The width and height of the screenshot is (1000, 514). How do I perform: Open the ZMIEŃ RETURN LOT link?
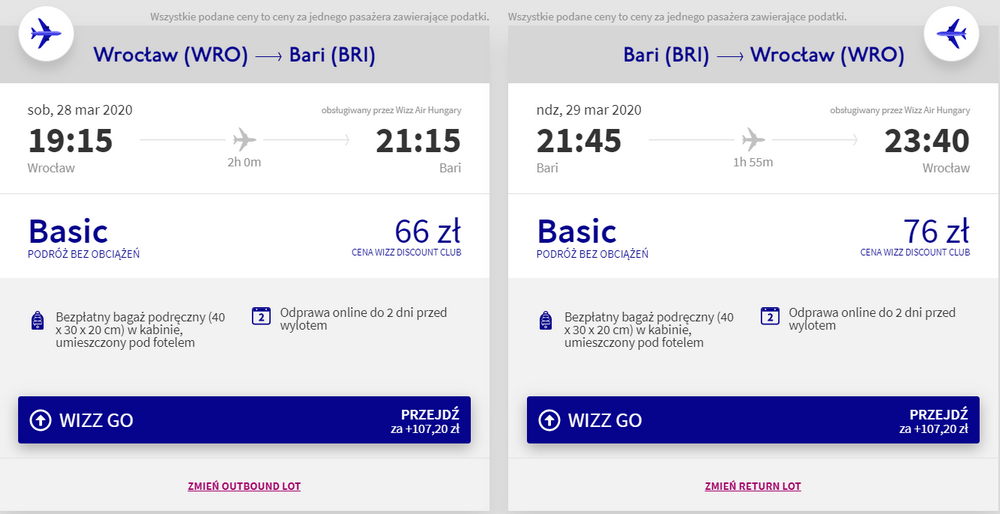[752, 486]
